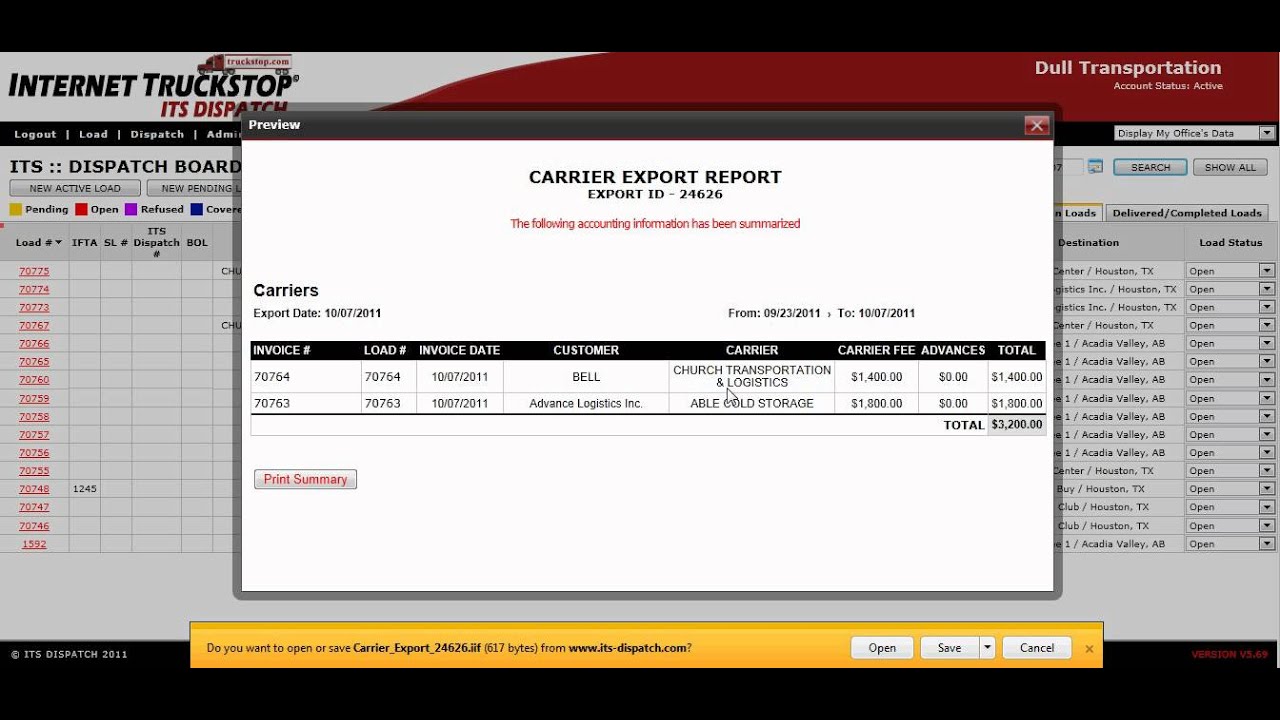This screenshot has height=720, width=1280.
Task: Open load 70773 link
Action: tap(34, 307)
